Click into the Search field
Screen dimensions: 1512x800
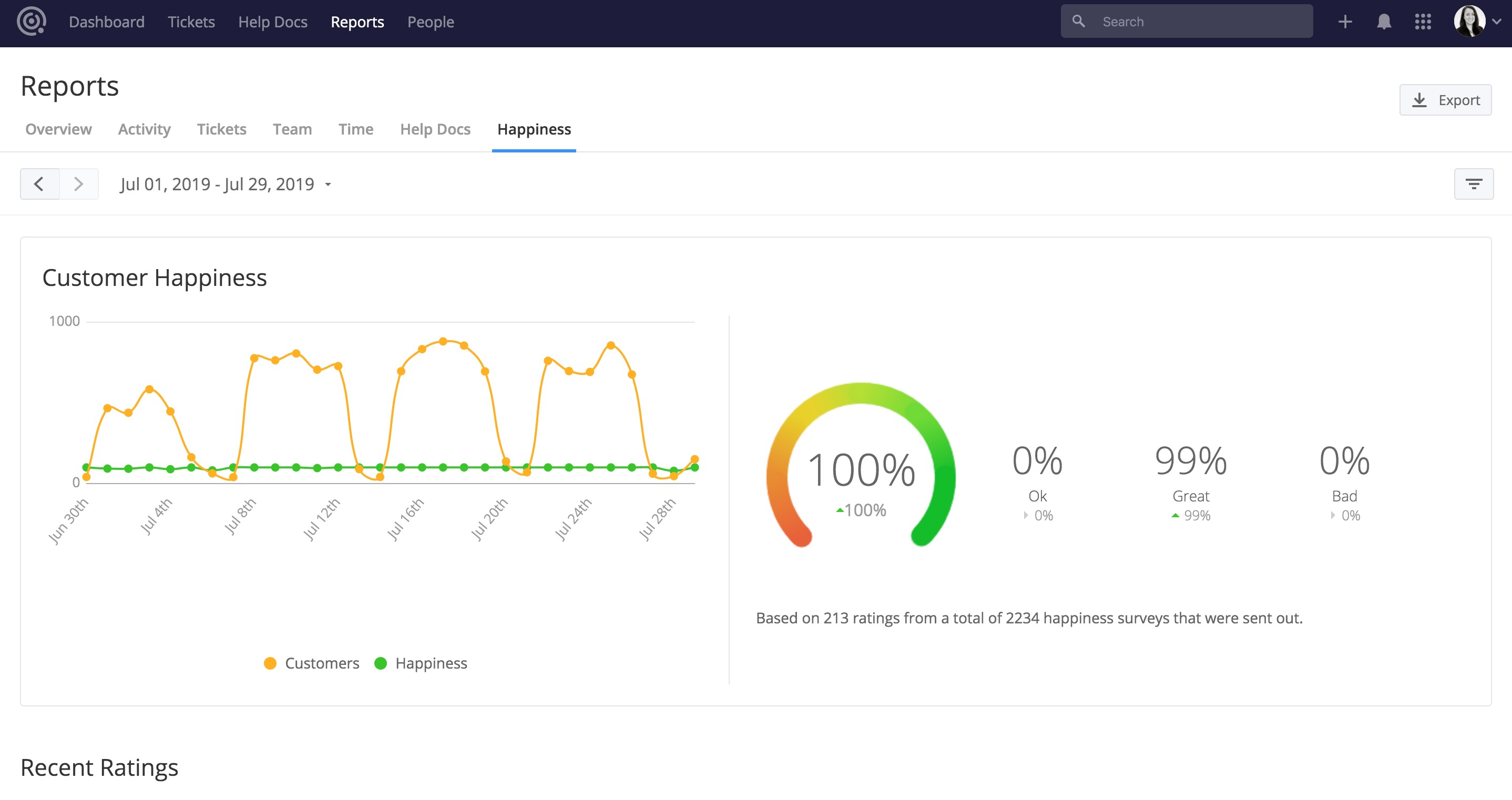1198,22
